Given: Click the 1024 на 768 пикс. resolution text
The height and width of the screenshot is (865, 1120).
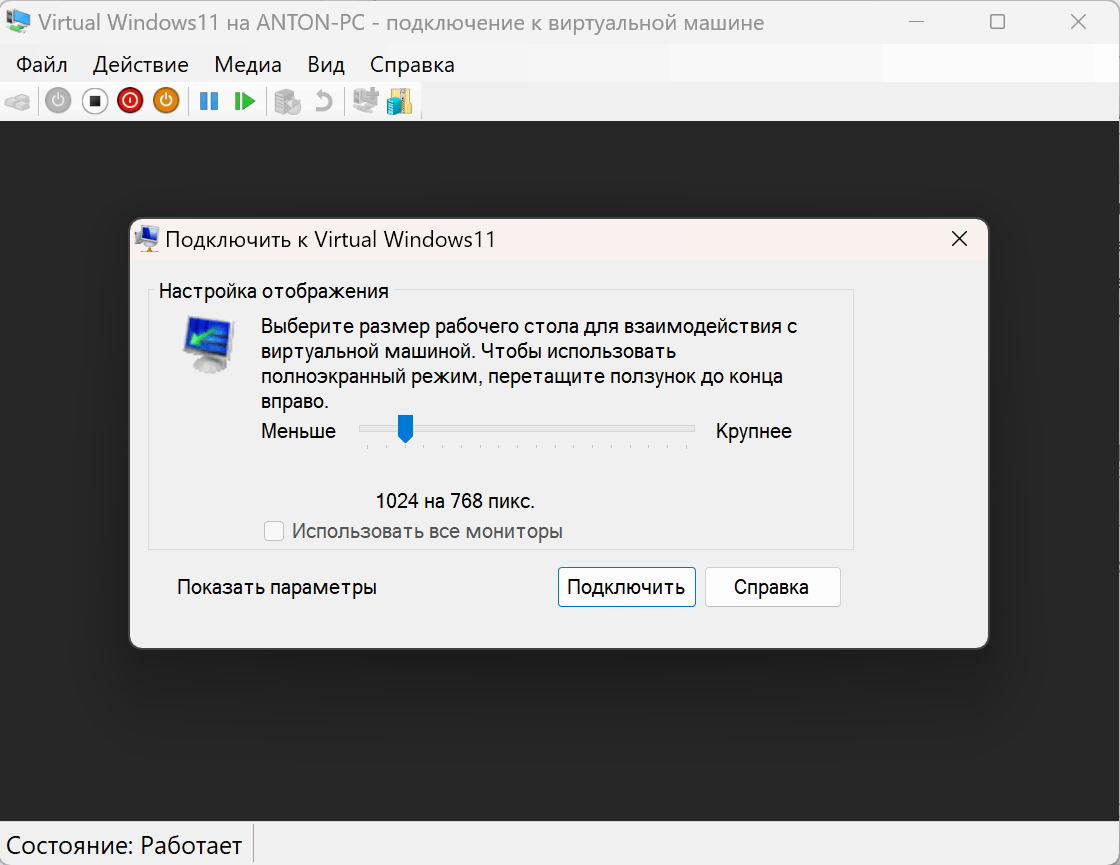Looking at the screenshot, I should pos(455,501).
